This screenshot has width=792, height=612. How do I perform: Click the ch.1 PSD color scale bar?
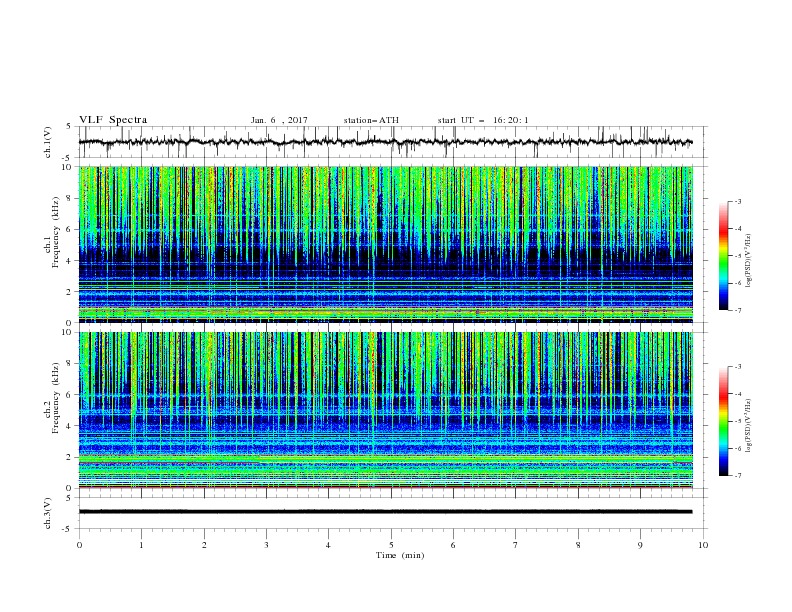(x=723, y=256)
